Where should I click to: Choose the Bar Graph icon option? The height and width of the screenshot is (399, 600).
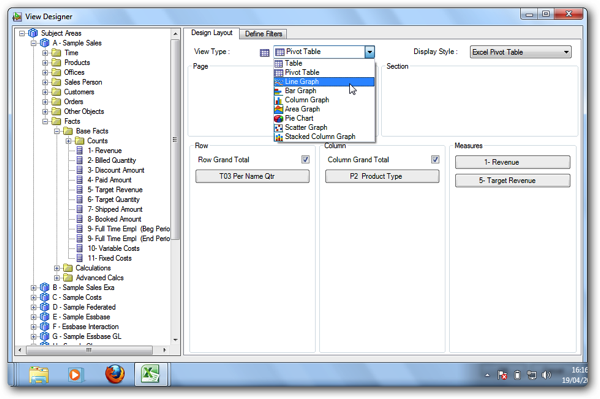(279, 91)
